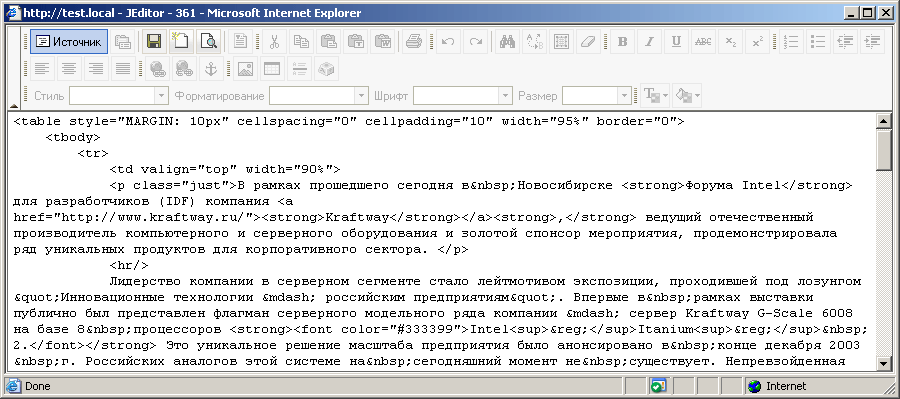Toggle Bold formatting

click(622, 42)
